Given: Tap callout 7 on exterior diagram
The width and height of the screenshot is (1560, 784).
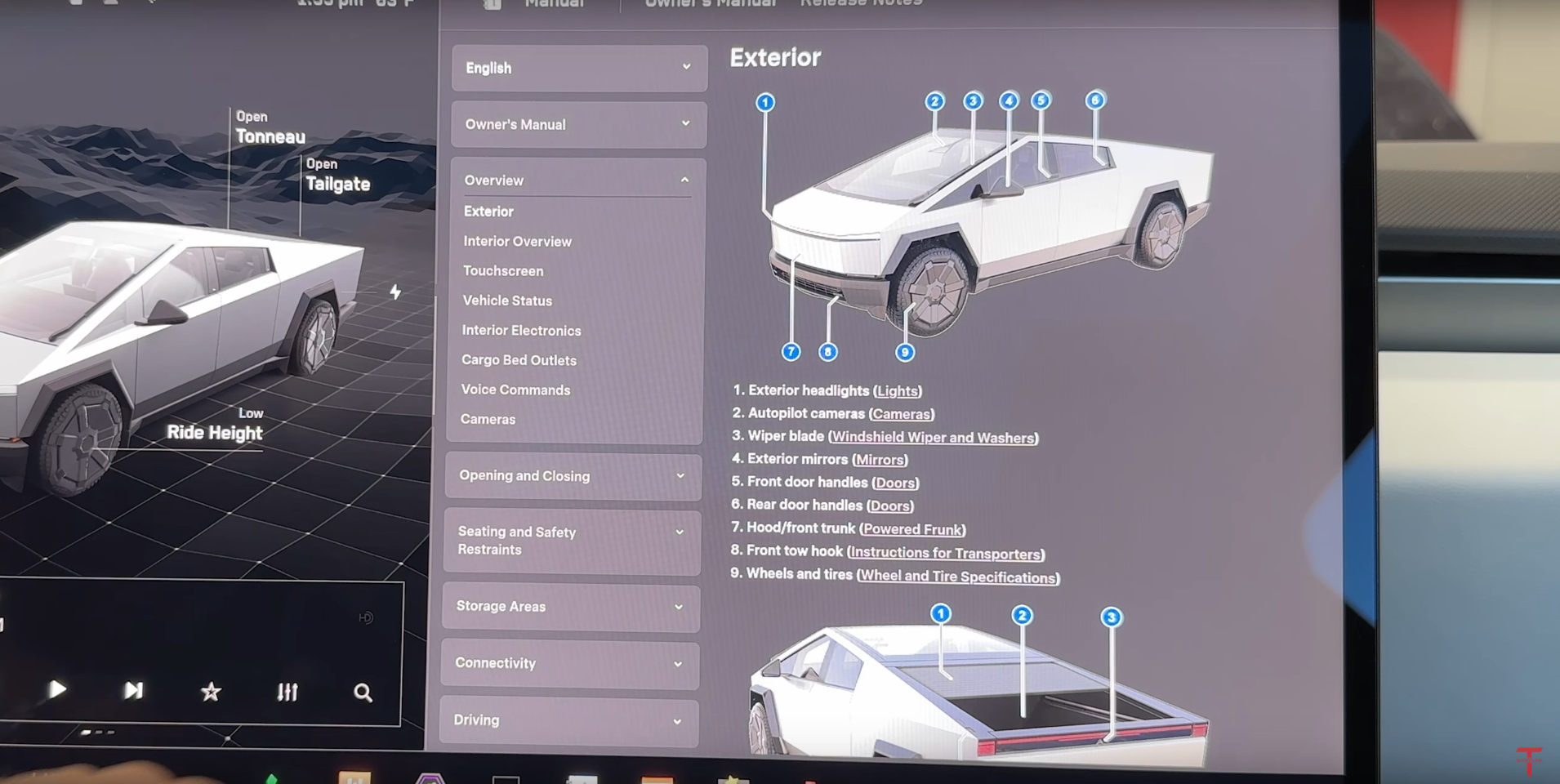Looking at the screenshot, I should [791, 352].
